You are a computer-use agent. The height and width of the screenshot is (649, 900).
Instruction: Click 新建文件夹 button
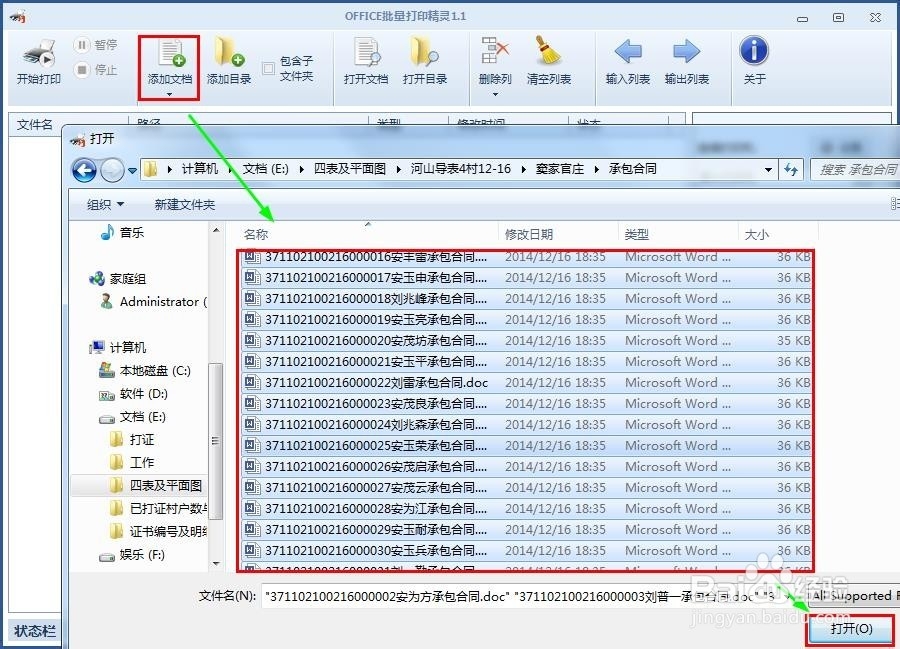(x=184, y=204)
